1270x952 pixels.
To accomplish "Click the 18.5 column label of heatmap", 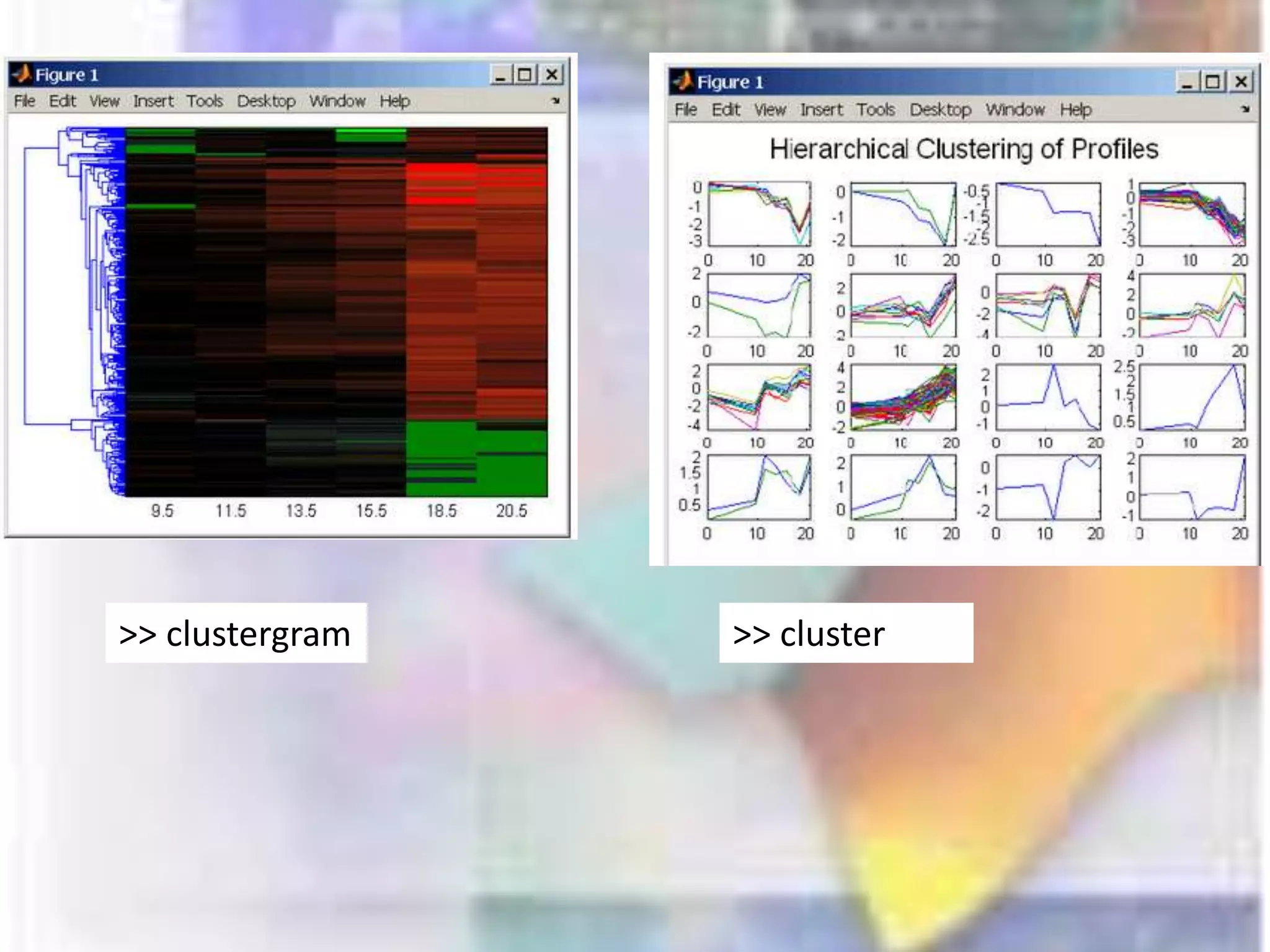I will [441, 511].
